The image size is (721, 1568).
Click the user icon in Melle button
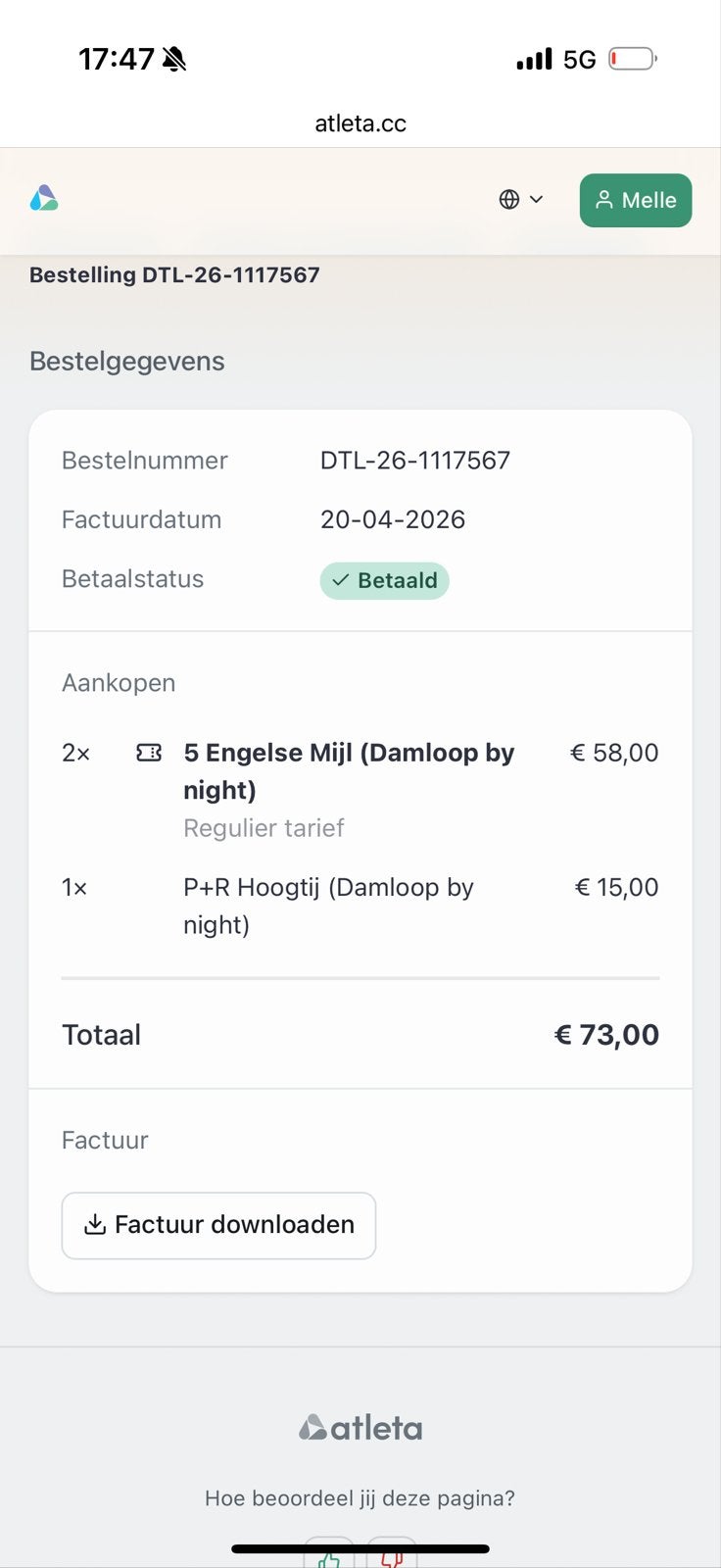tap(604, 200)
